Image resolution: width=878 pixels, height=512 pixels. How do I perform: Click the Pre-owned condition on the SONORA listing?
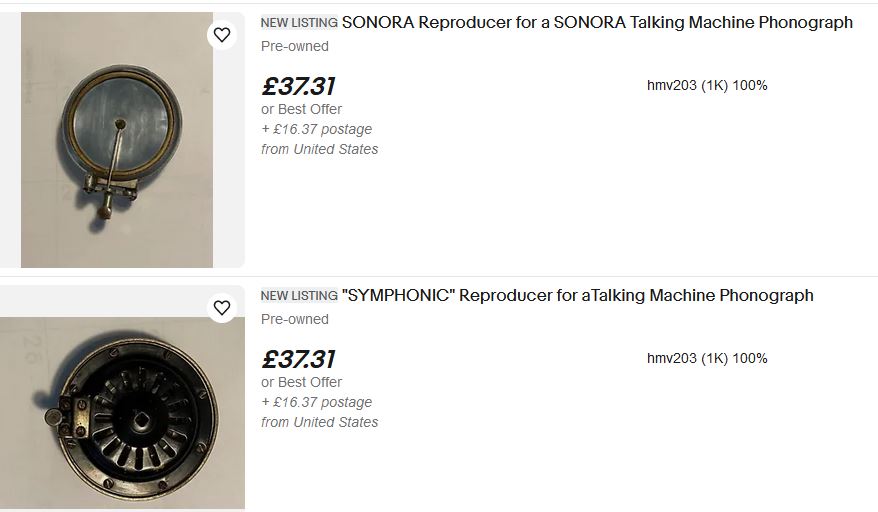click(295, 46)
